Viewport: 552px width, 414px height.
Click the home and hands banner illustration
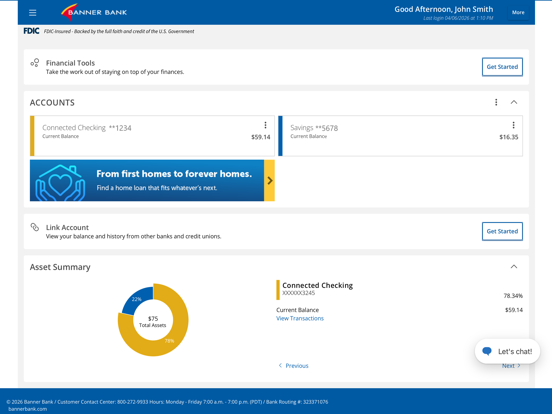(x=60, y=182)
